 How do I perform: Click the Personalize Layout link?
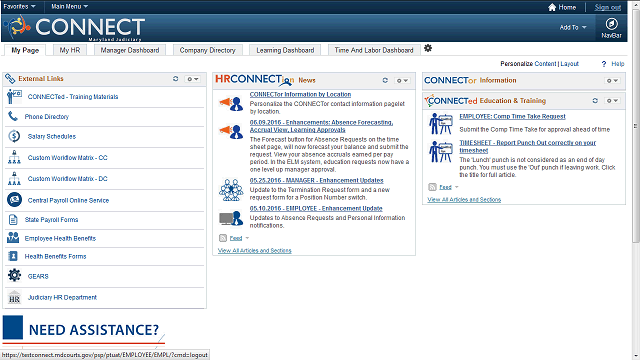pyautogui.click(x=569, y=64)
